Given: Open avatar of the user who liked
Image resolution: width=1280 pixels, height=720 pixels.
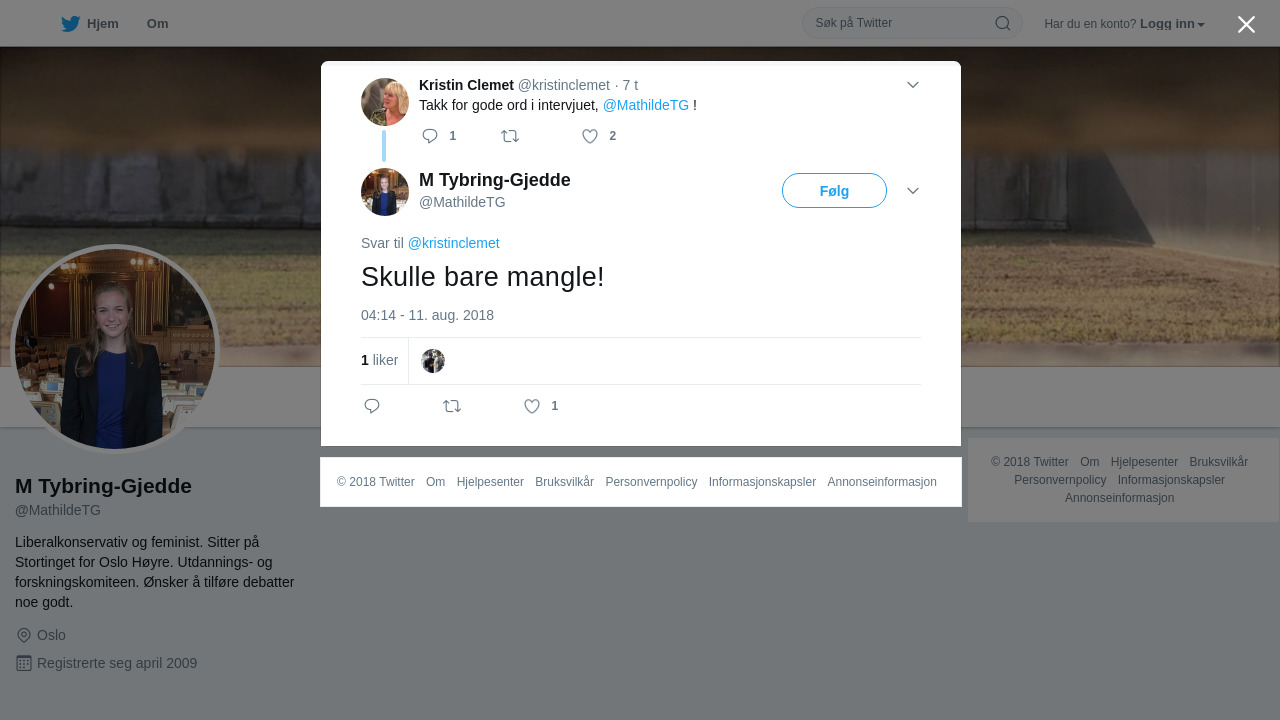Looking at the screenshot, I should pyautogui.click(x=433, y=361).
